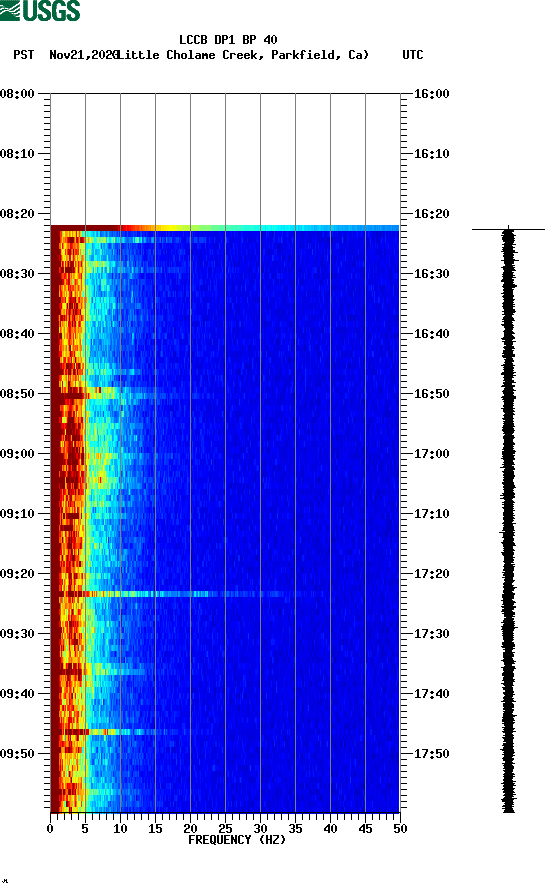
Task: Click the 17:10 UTC time label
Action: coord(431,514)
